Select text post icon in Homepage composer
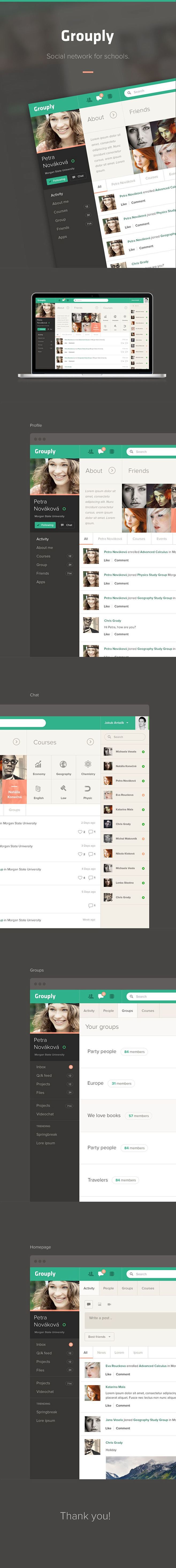The image size is (176, 1568). [x=89, y=1304]
